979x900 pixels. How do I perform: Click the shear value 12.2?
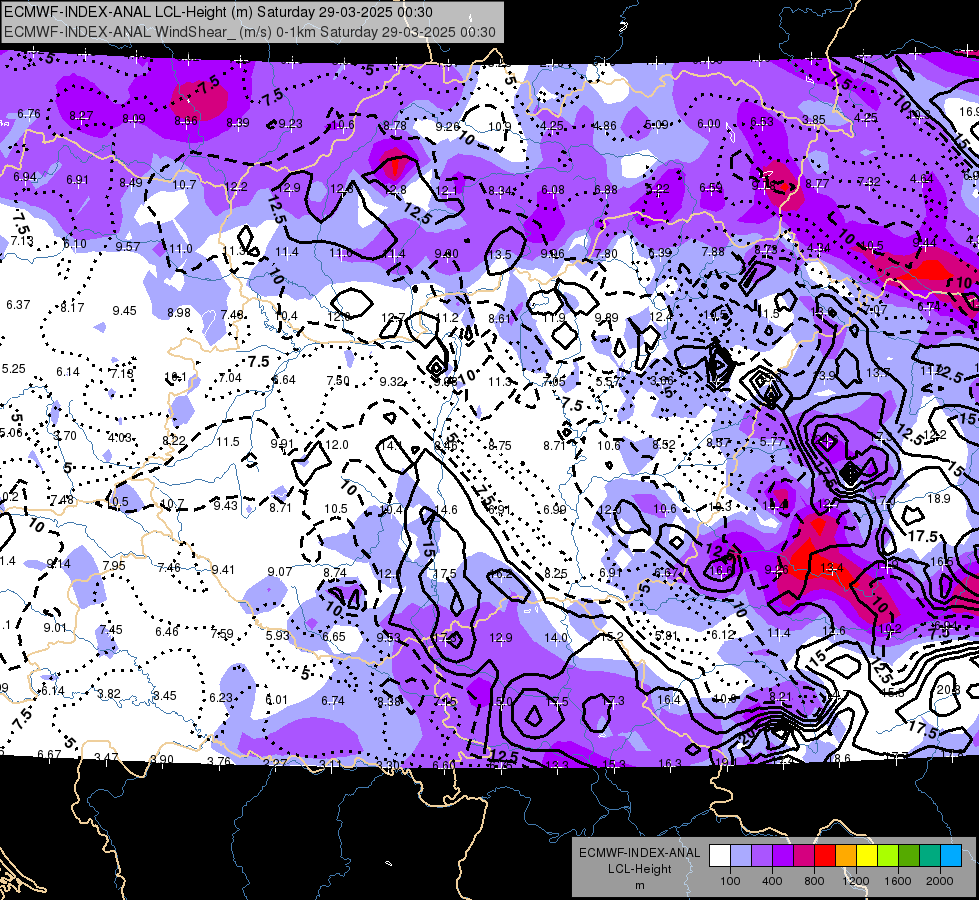tap(236, 186)
